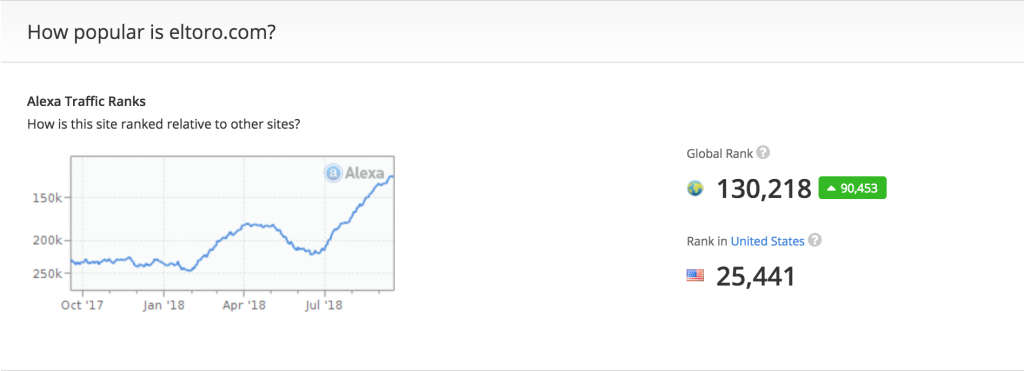Click the 250k label on the rank axis
The image size is (1024, 371).
pyautogui.click(x=47, y=274)
